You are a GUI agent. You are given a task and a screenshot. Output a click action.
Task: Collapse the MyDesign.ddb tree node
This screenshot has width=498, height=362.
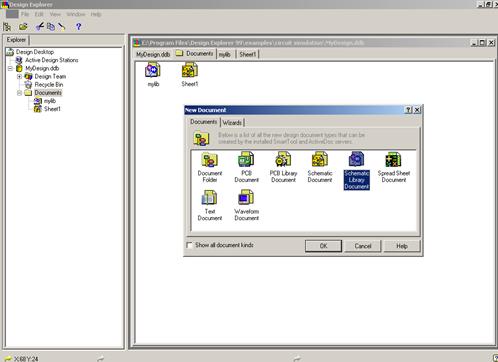coord(10,69)
